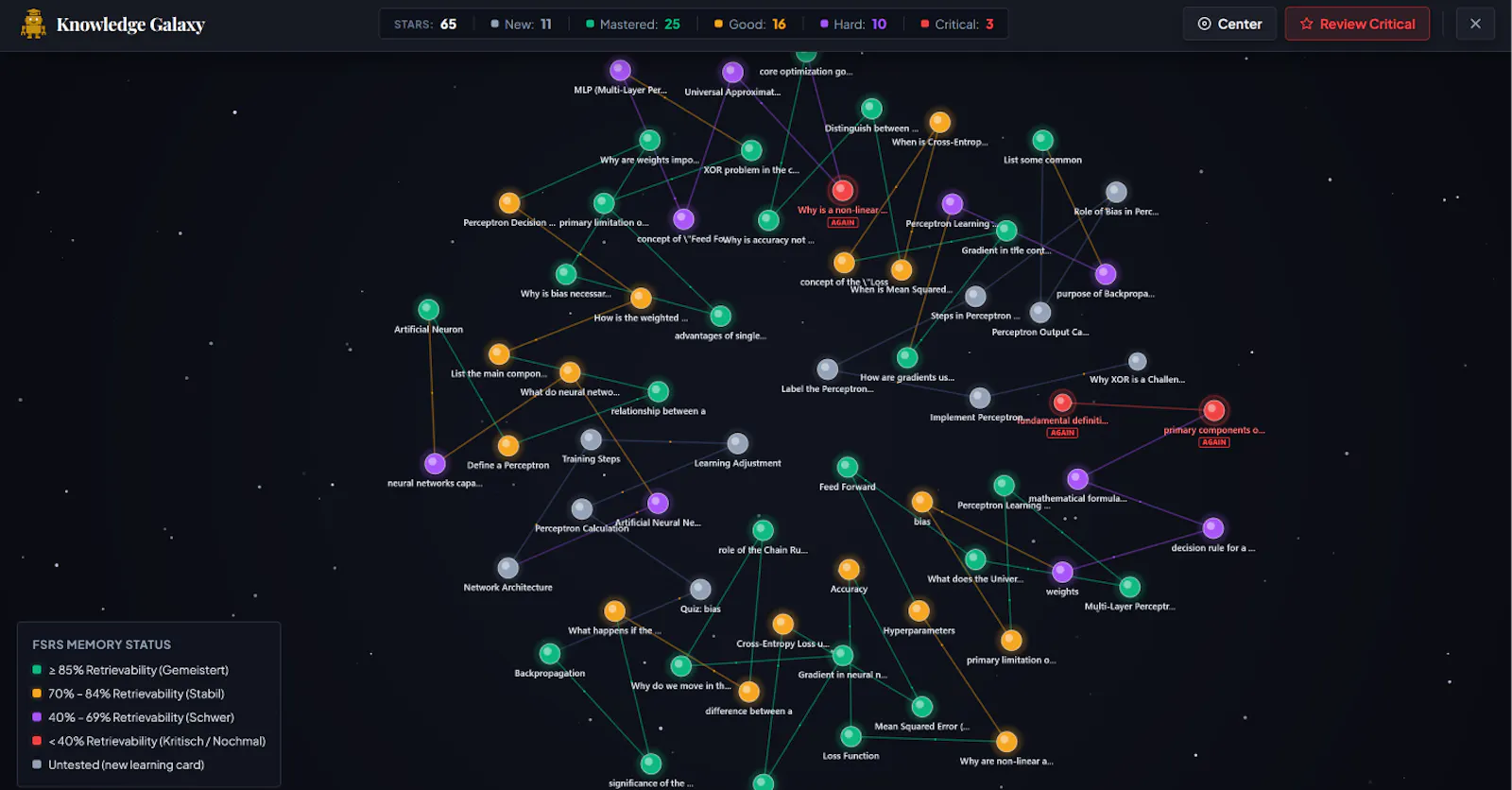Image resolution: width=1512 pixels, height=790 pixels.
Task: Open the green Feed Forward star
Action: [848, 467]
